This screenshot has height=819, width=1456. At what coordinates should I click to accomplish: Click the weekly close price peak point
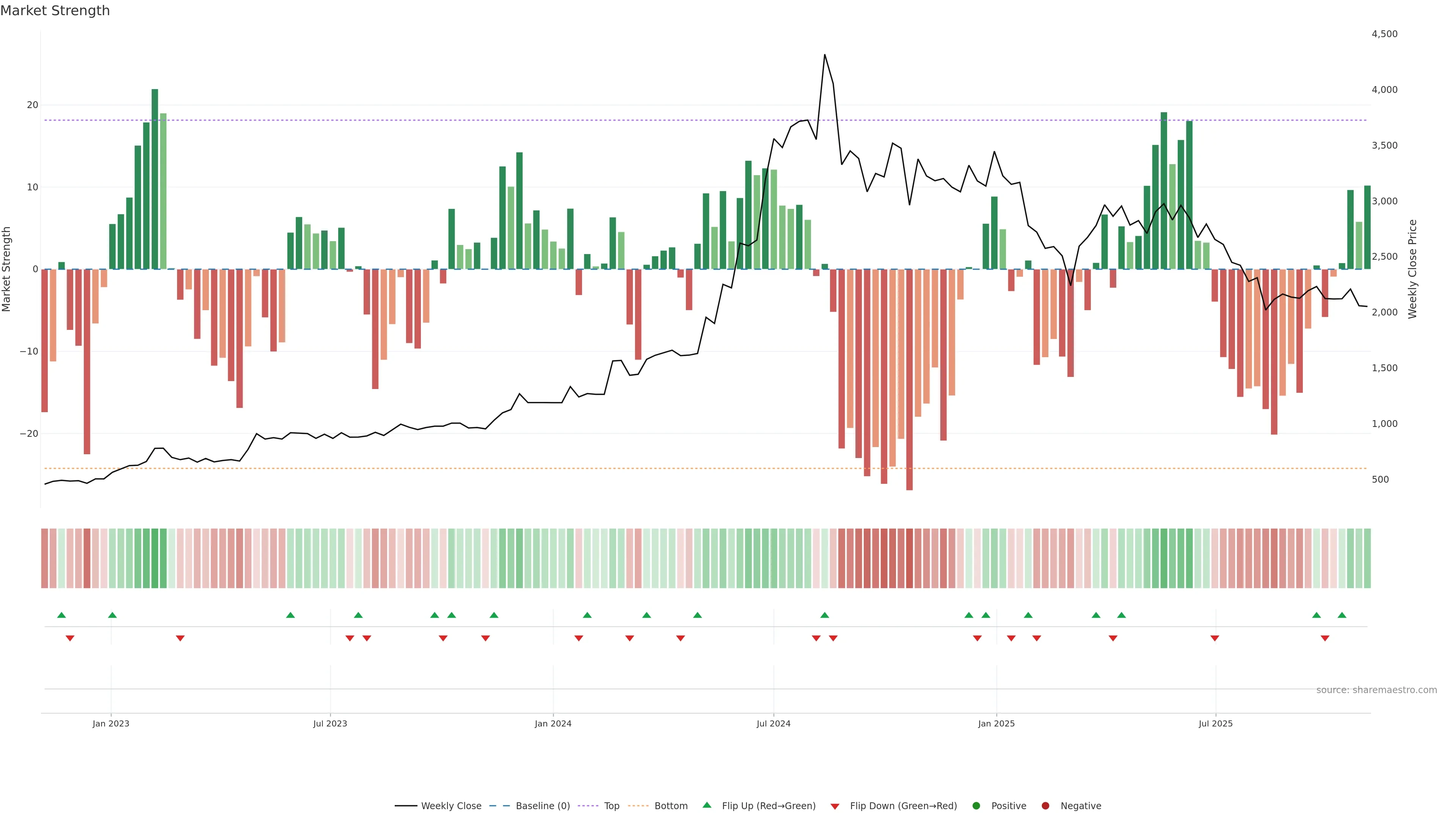tap(825, 55)
